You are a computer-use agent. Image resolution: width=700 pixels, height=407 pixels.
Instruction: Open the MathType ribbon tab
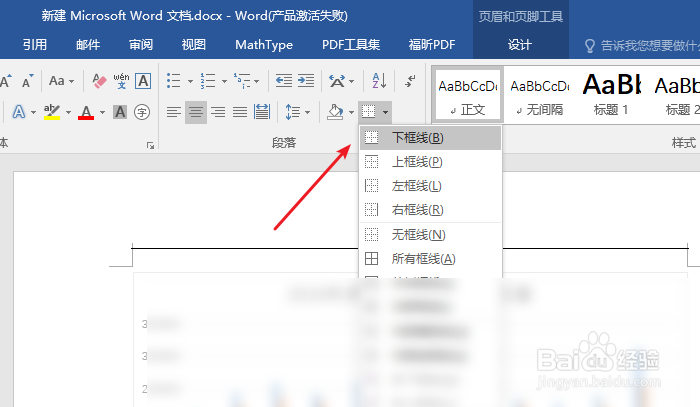tap(264, 45)
